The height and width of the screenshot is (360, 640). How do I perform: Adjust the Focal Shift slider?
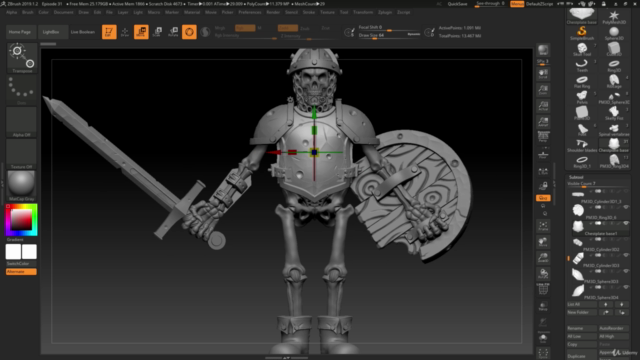pyautogui.click(x=389, y=27)
